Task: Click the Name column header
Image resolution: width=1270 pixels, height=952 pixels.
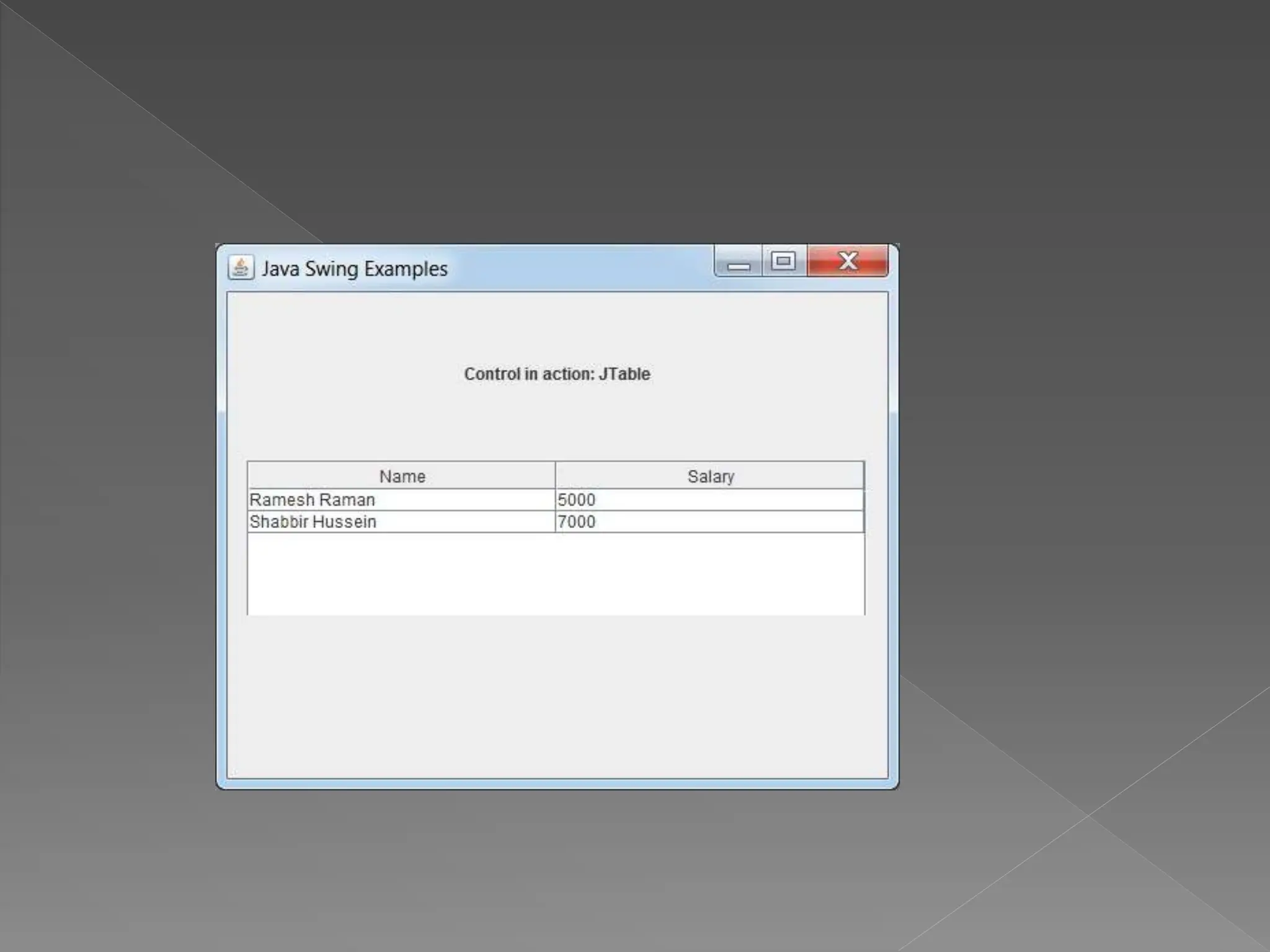Action: (x=402, y=476)
